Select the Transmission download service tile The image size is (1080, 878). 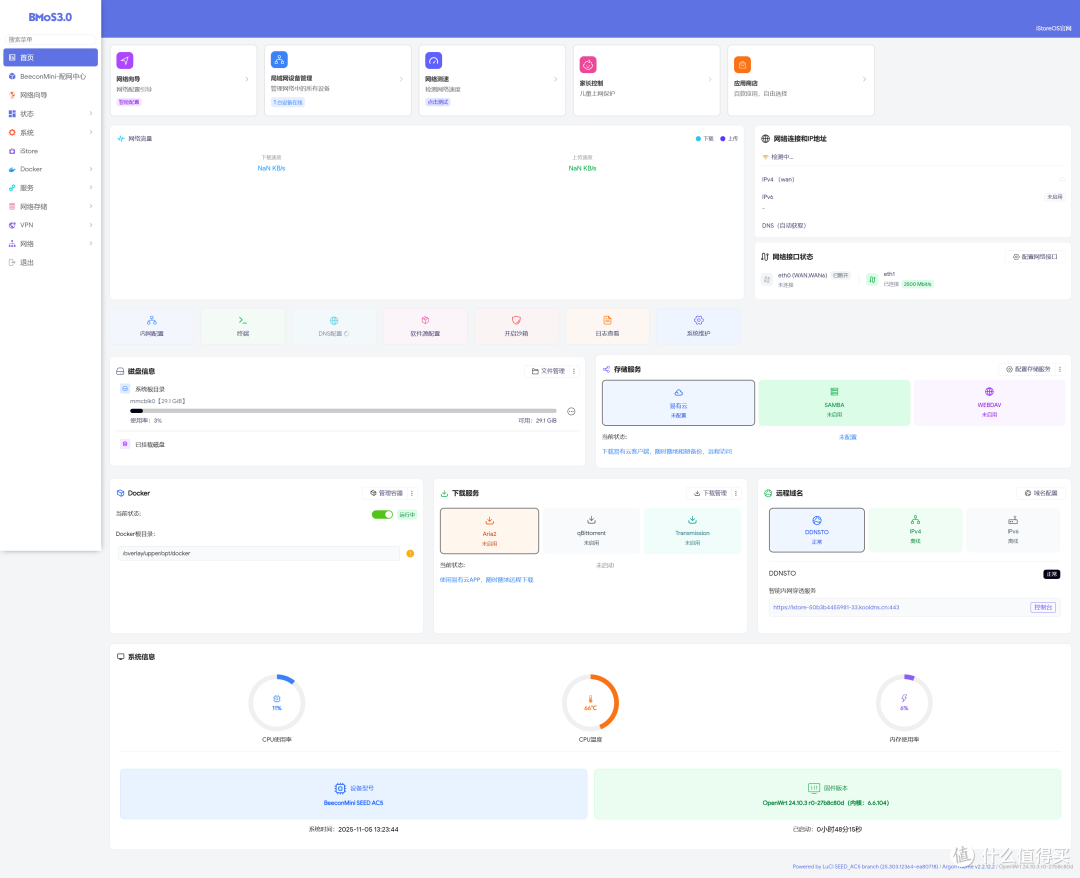coord(692,531)
